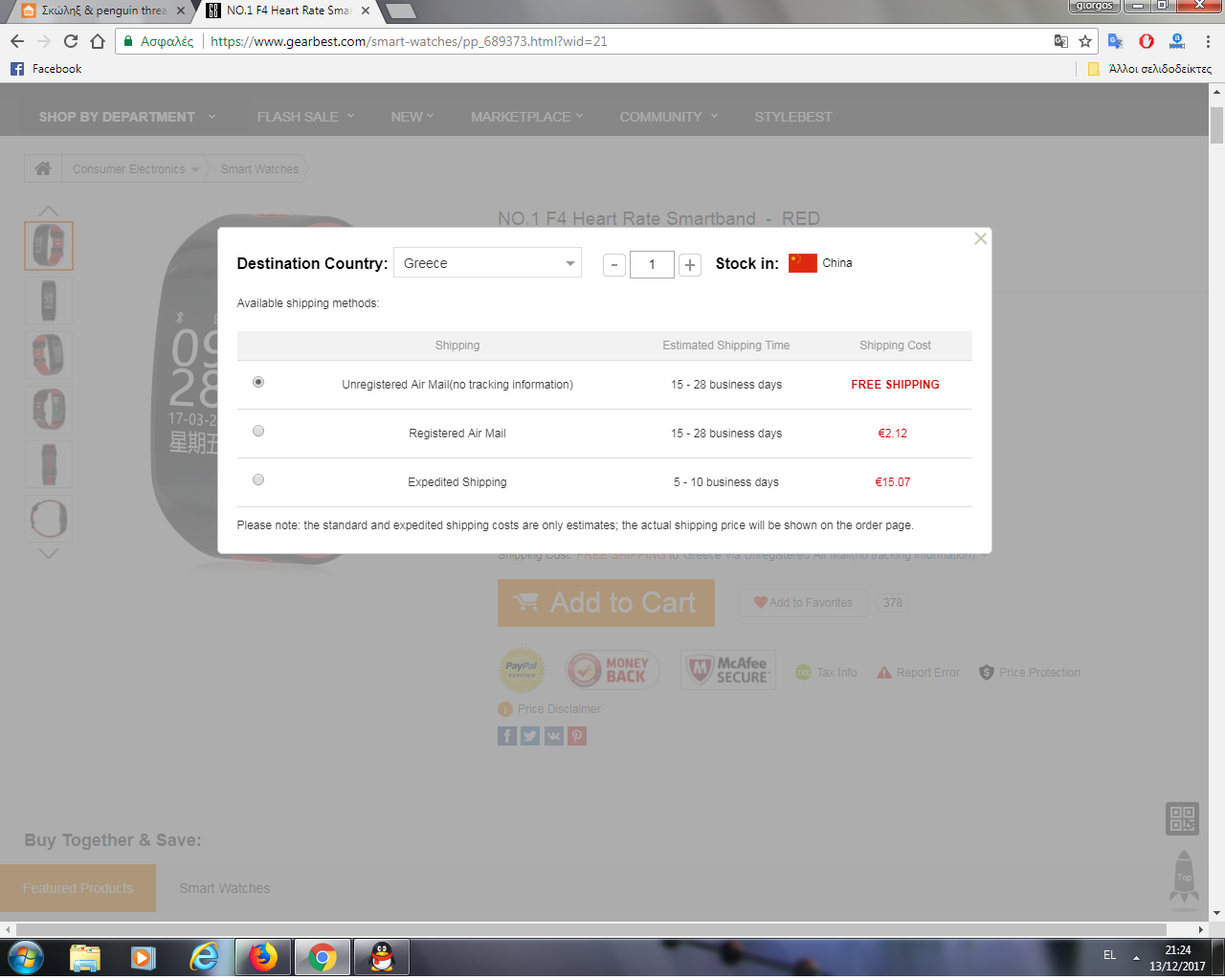Viewport: 1225px width, 980px height.
Task: Open Firefox from the taskbar
Action: [x=262, y=957]
